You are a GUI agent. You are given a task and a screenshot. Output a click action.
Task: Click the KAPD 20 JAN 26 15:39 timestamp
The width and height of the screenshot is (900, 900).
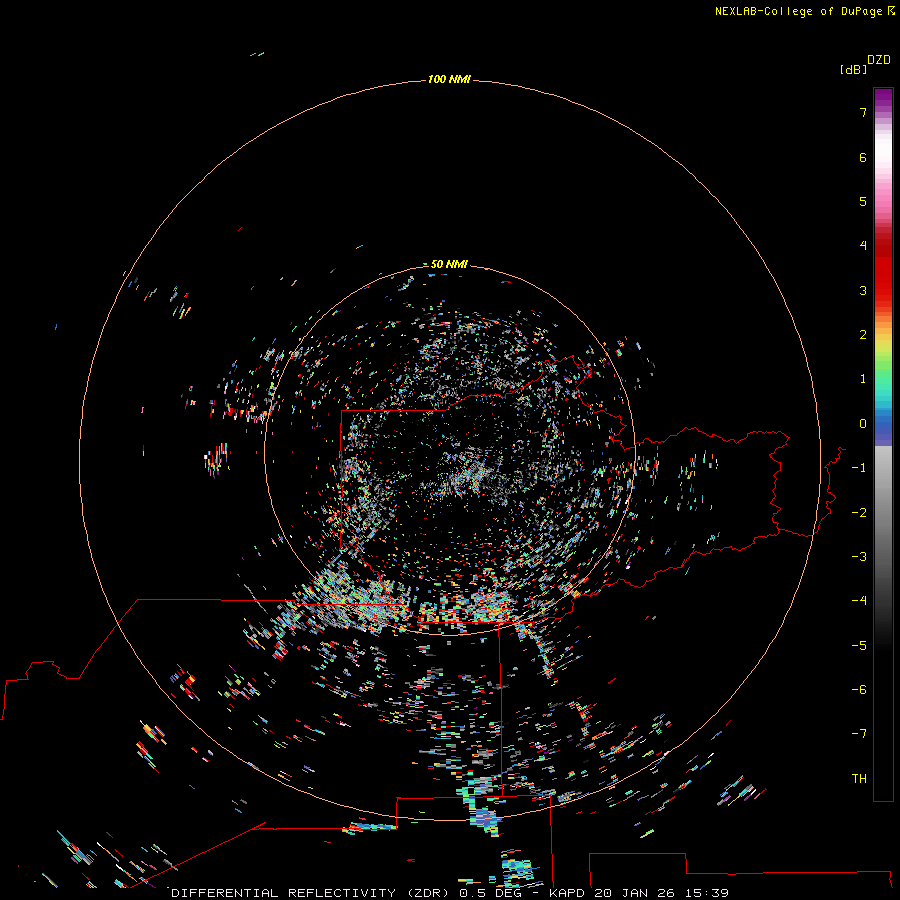pyautogui.click(x=639, y=893)
